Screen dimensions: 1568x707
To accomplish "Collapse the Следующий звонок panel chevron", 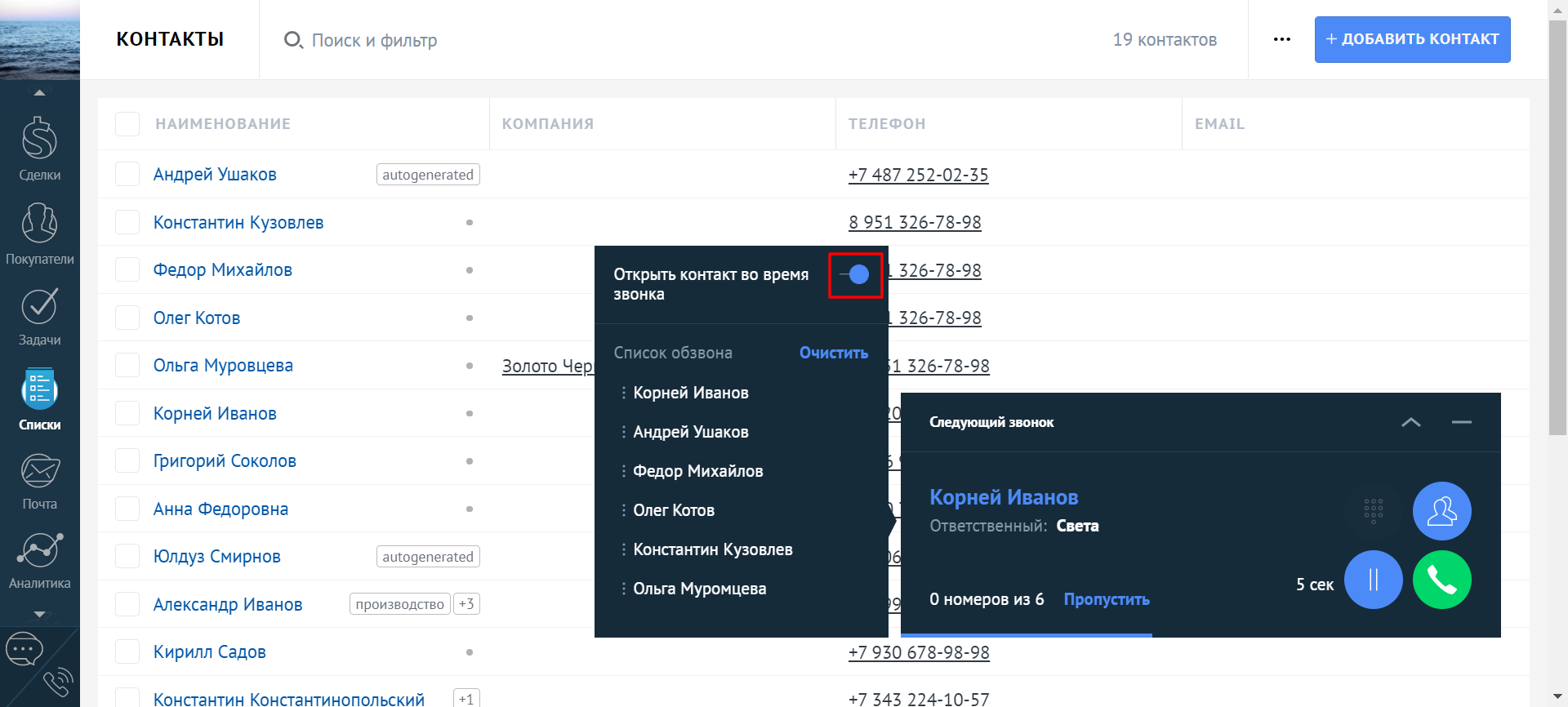I will click(1410, 422).
